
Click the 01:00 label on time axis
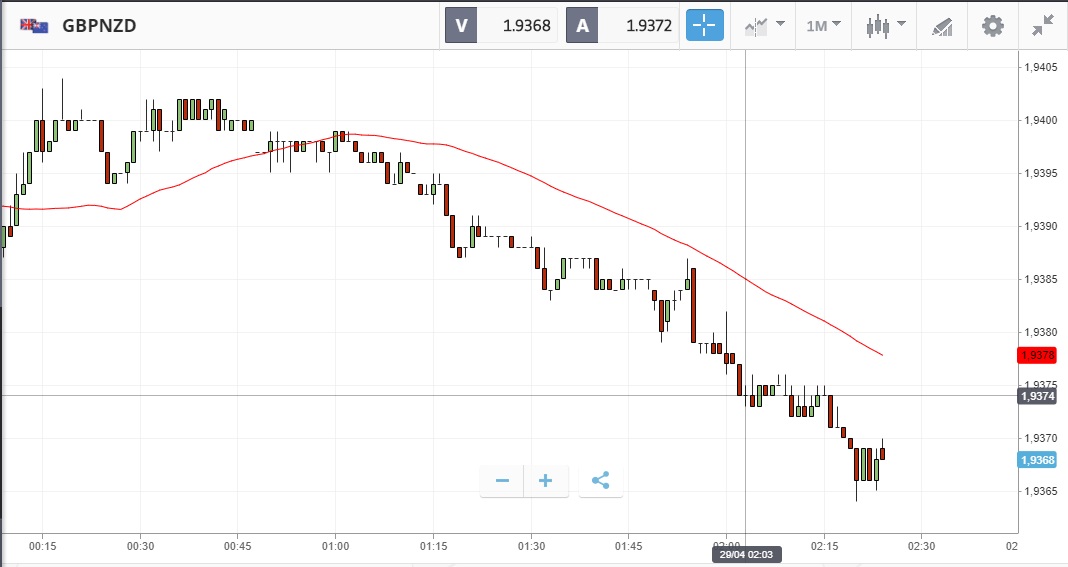click(335, 546)
